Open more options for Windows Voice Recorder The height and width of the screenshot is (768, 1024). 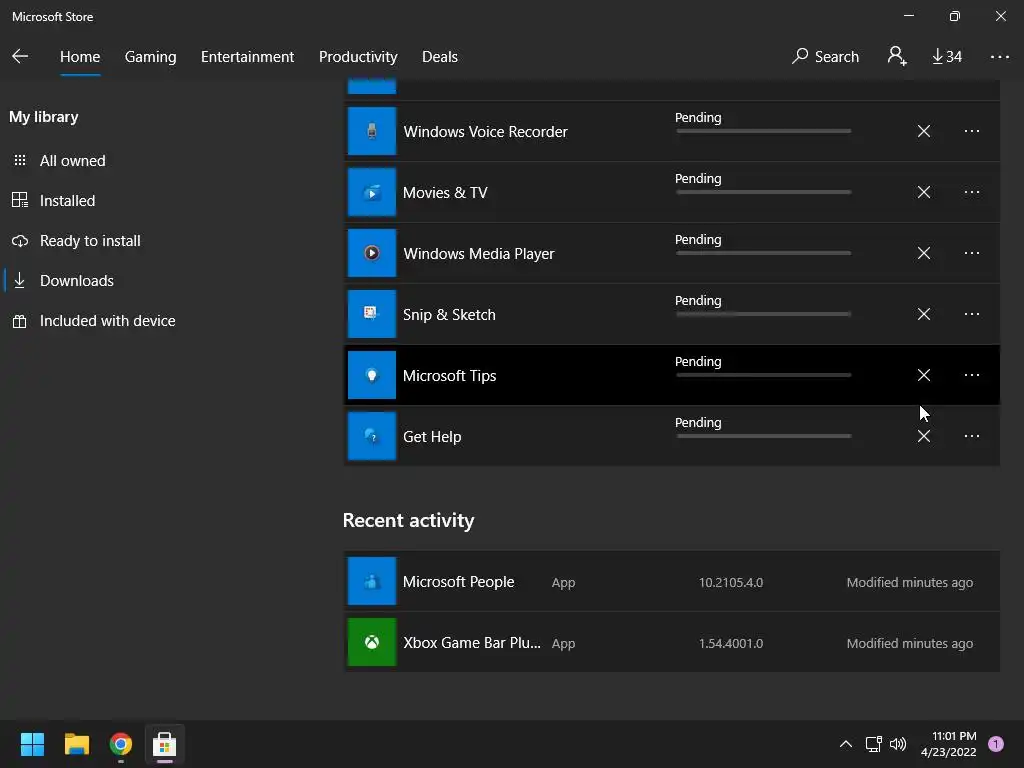coord(972,131)
